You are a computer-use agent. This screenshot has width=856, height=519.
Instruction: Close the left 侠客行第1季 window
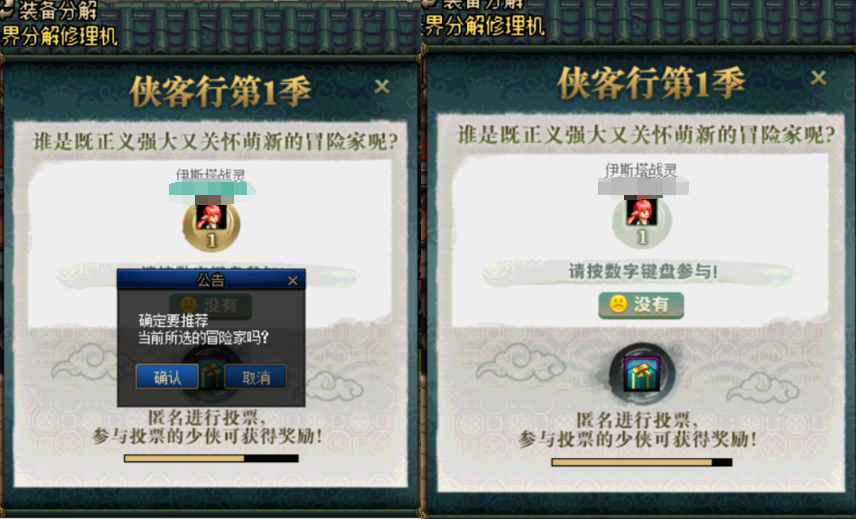[382, 86]
